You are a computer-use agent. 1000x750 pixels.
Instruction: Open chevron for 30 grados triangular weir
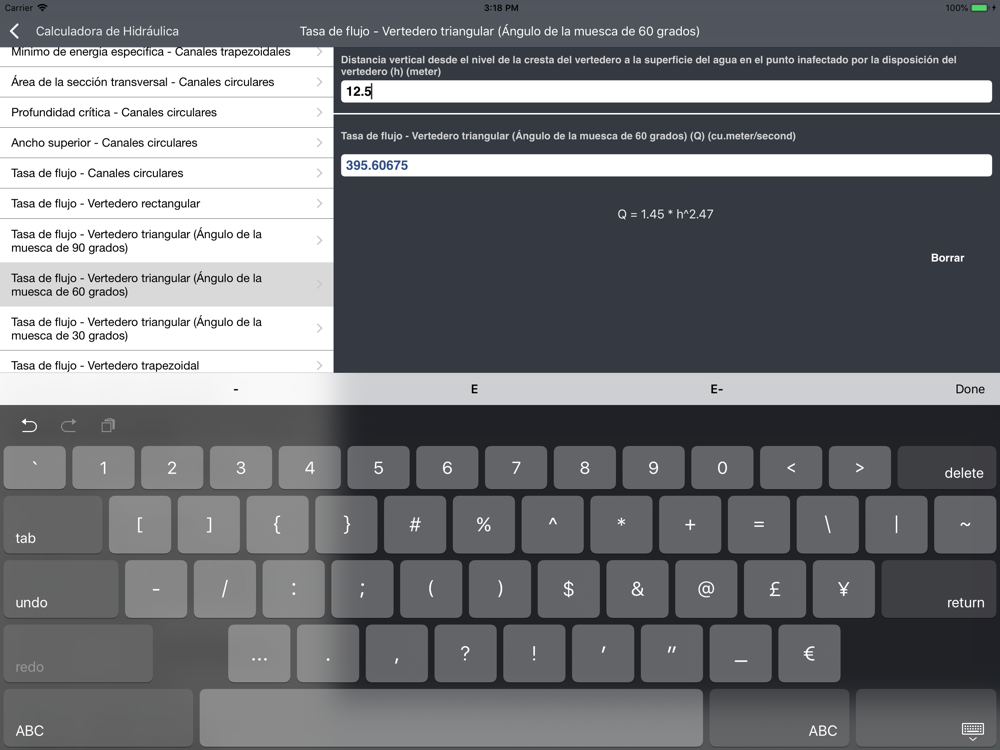320,328
